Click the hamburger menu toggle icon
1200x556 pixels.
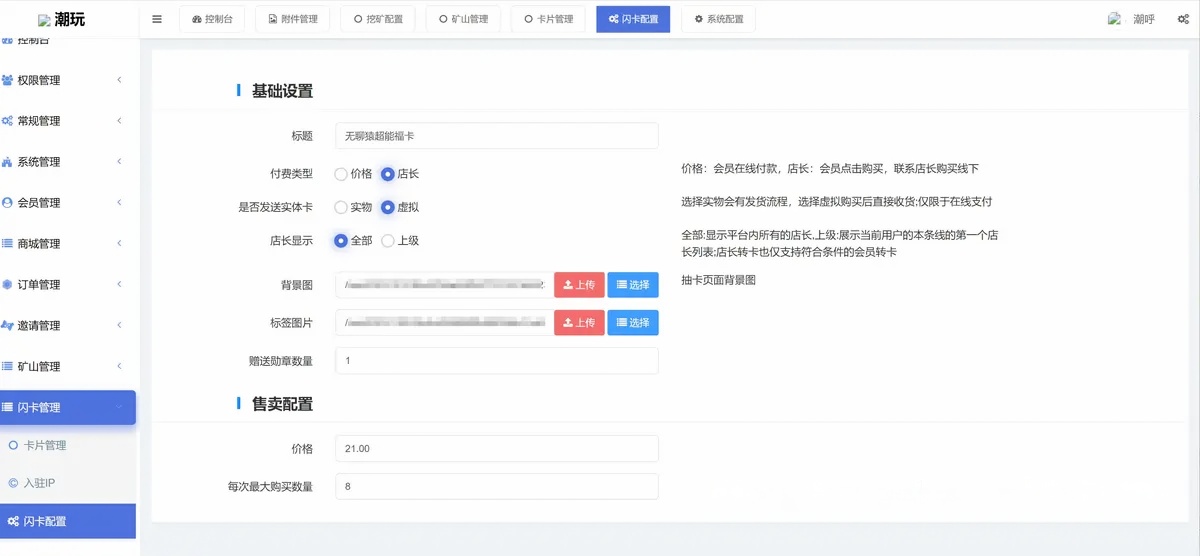point(157,19)
